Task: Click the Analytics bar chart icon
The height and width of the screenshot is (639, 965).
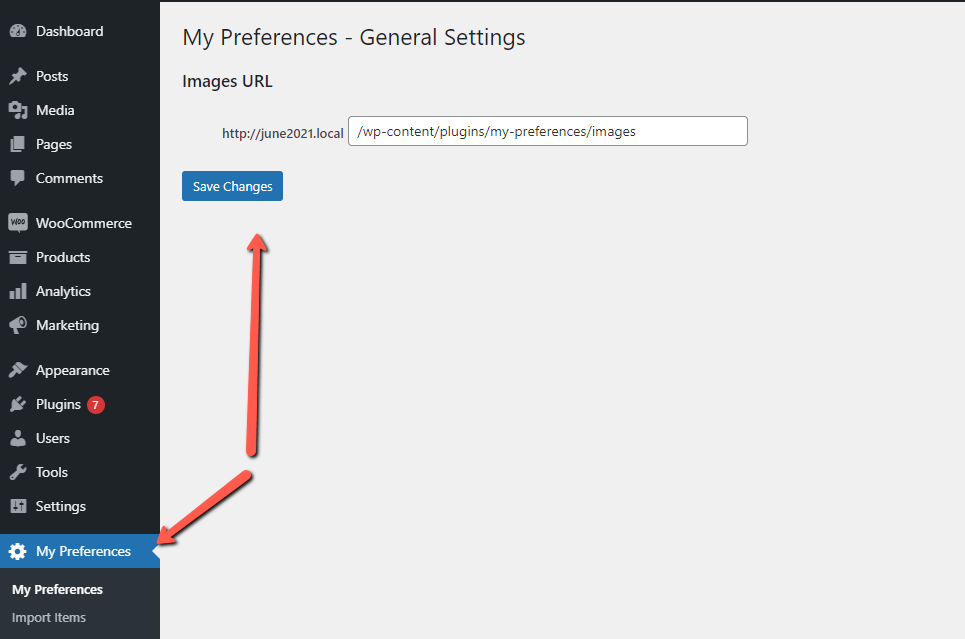Action: click(x=18, y=291)
